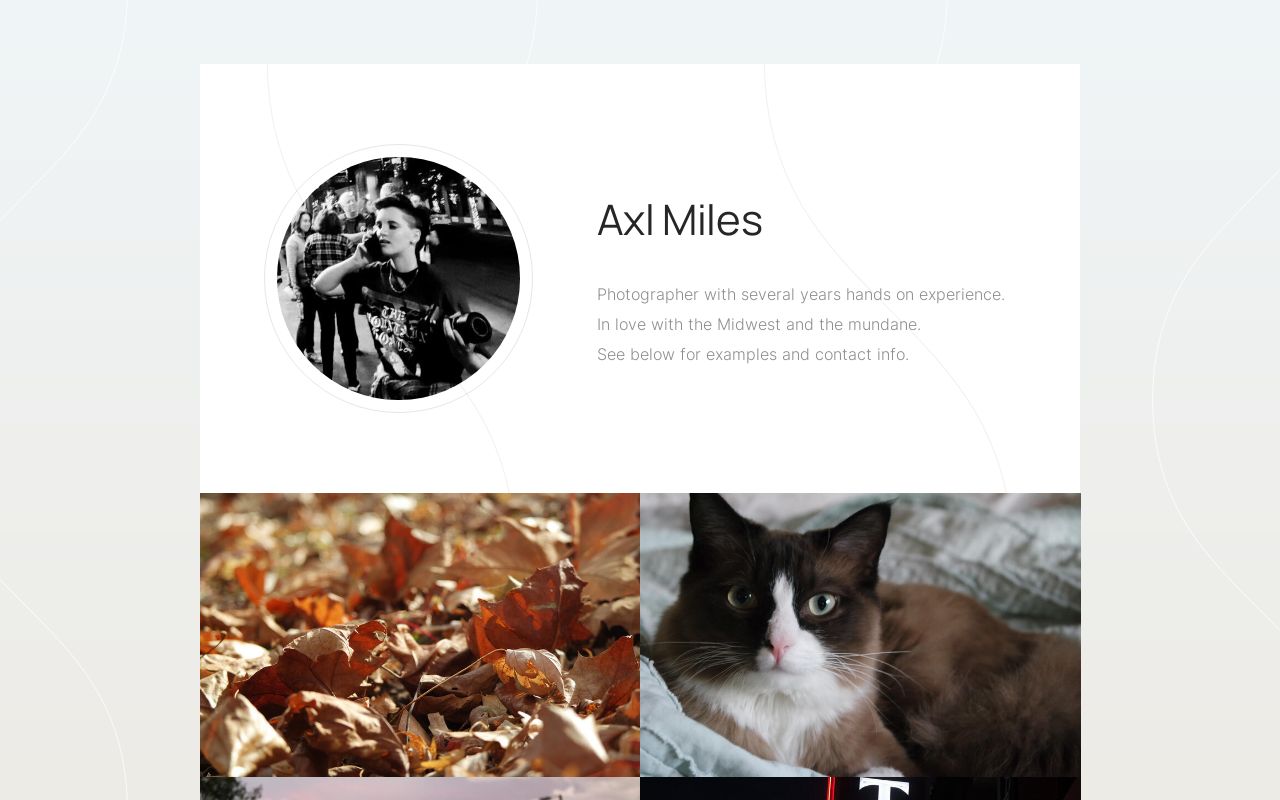Click the word 'Photographer' in the bio

coord(648,294)
